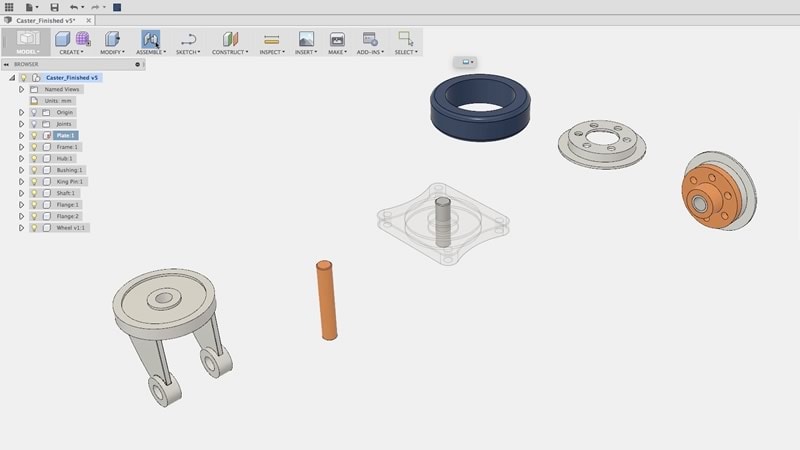The height and width of the screenshot is (450, 800).
Task: Open the CONSTRUCT dropdown menu label
Action: (x=230, y=52)
